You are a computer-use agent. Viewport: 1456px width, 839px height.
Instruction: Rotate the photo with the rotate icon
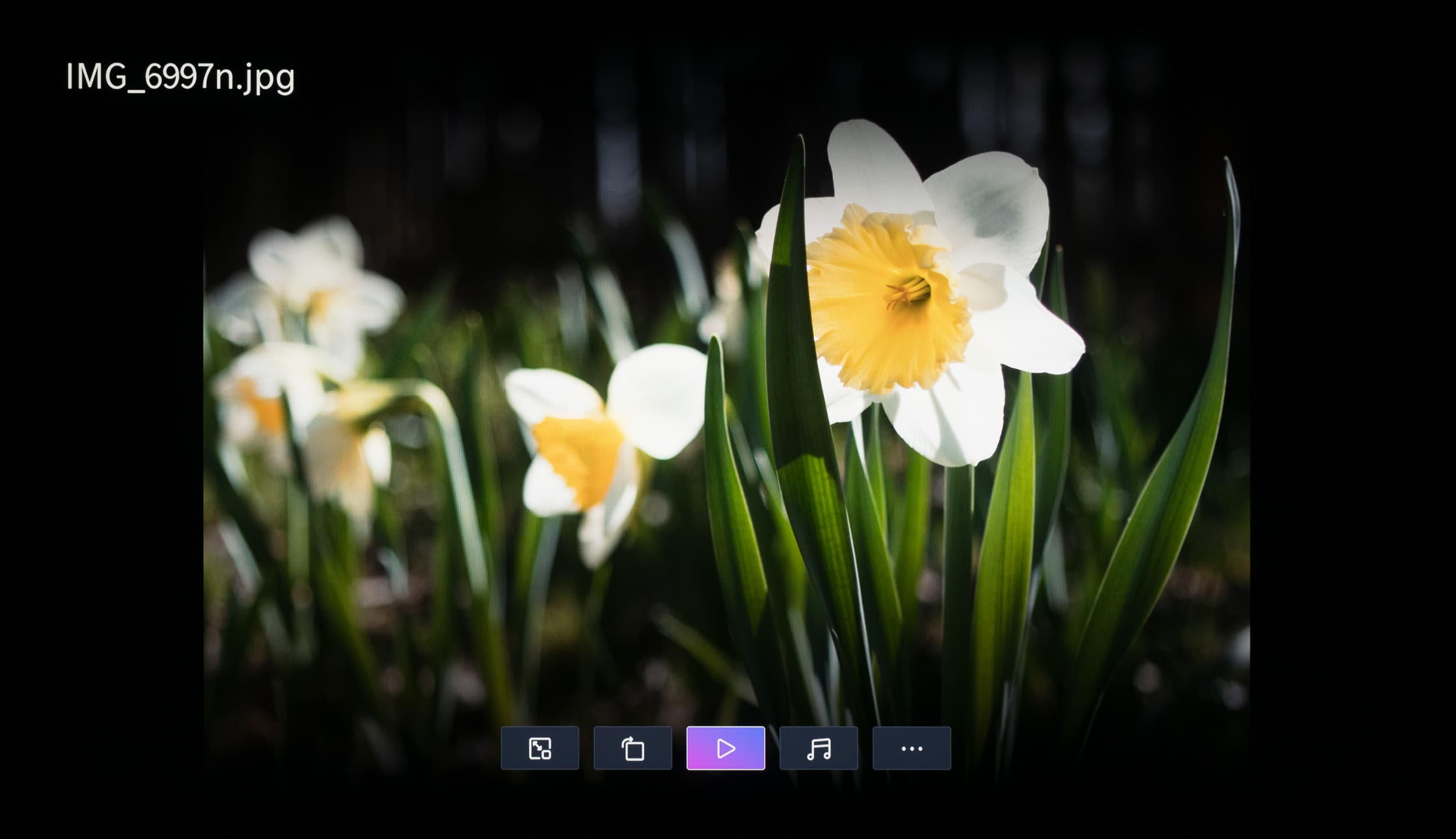click(x=632, y=748)
